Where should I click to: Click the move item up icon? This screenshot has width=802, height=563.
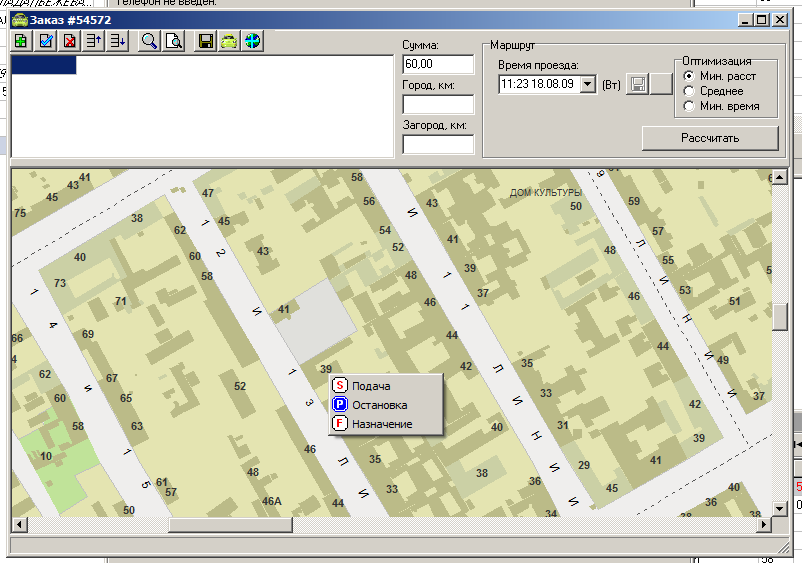tap(94, 41)
